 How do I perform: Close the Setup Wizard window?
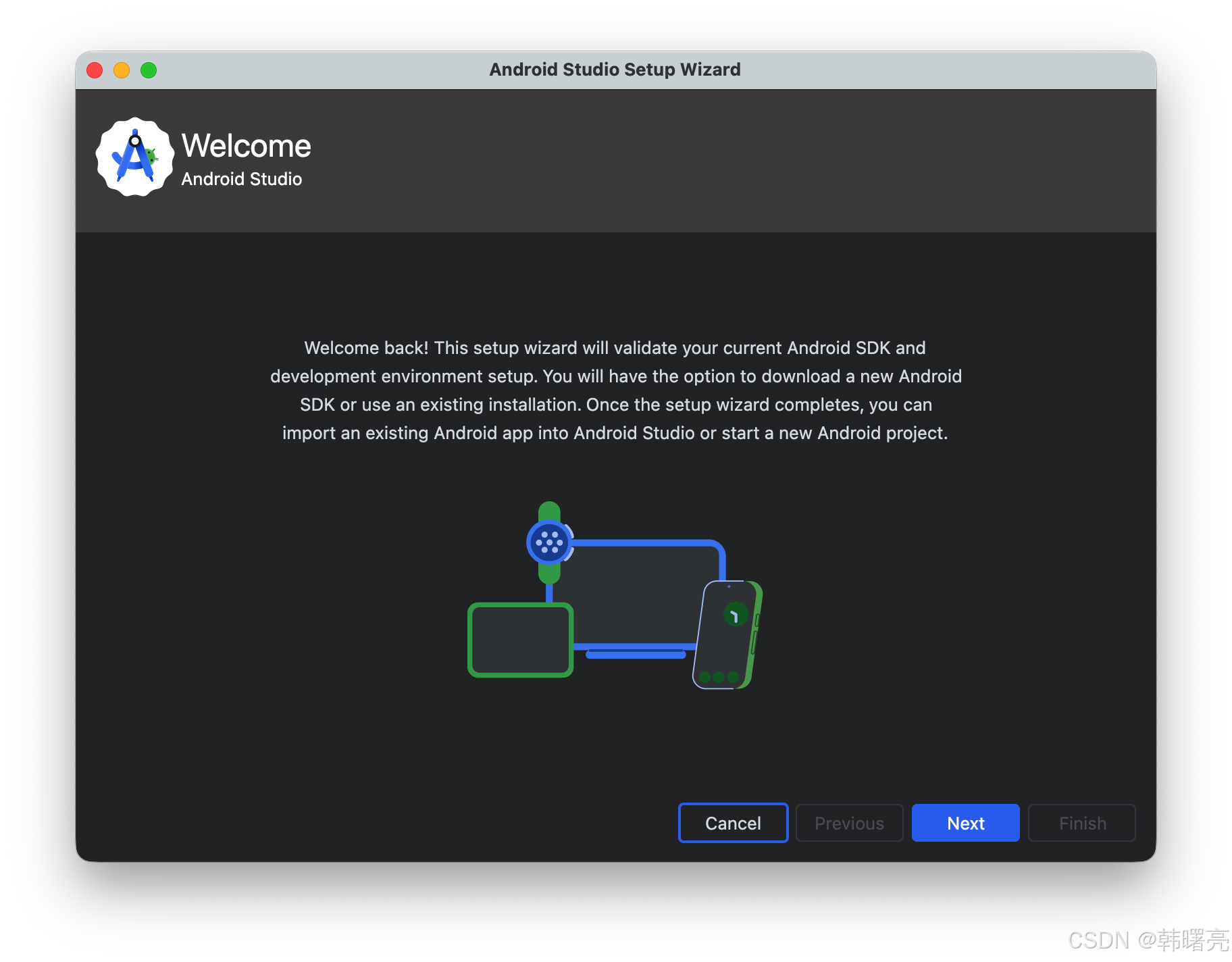[x=95, y=70]
